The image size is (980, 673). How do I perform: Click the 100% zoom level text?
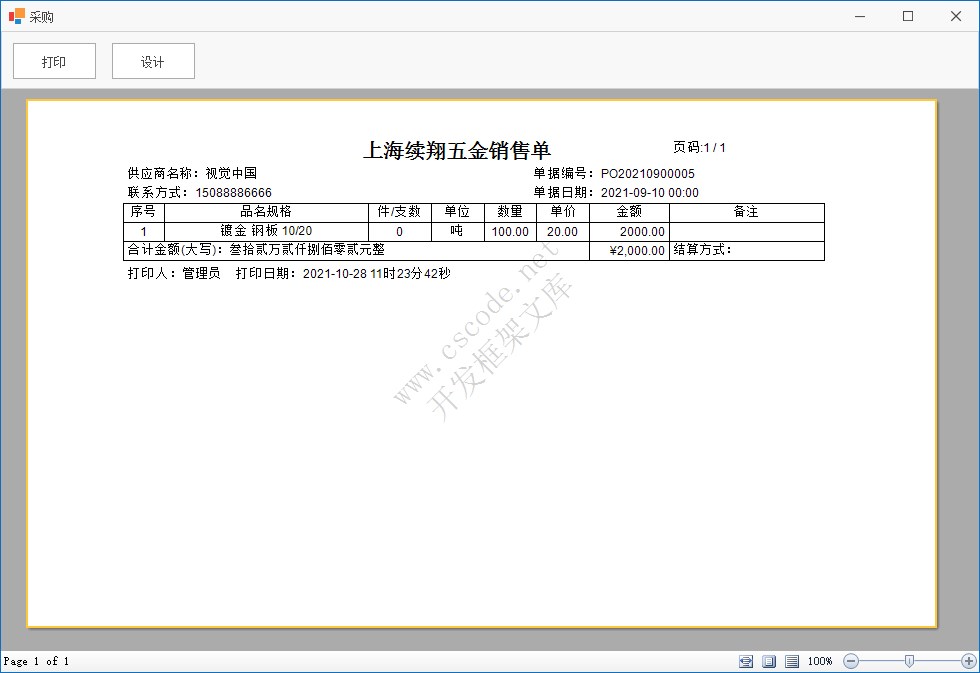[x=820, y=661]
